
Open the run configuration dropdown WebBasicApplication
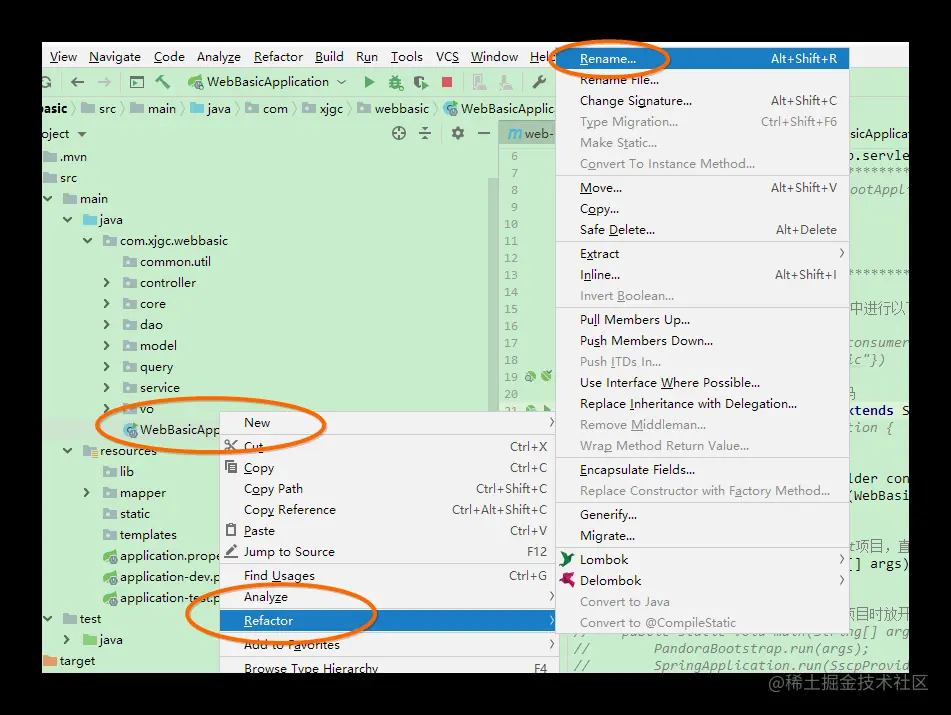(x=267, y=82)
